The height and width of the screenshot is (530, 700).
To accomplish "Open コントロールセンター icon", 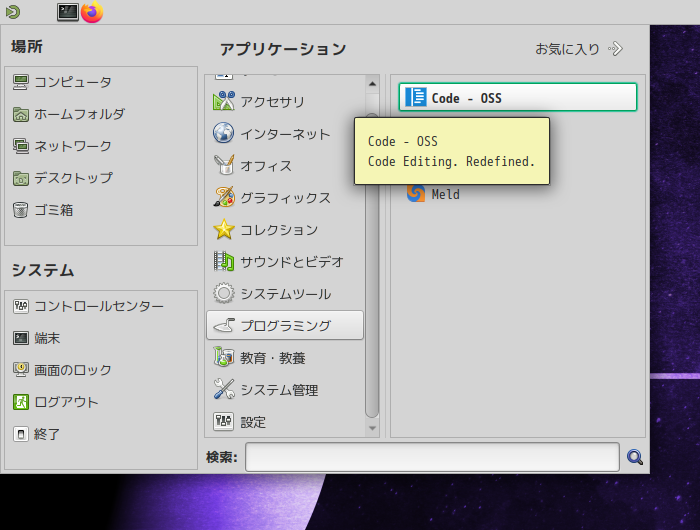I will (21, 306).
